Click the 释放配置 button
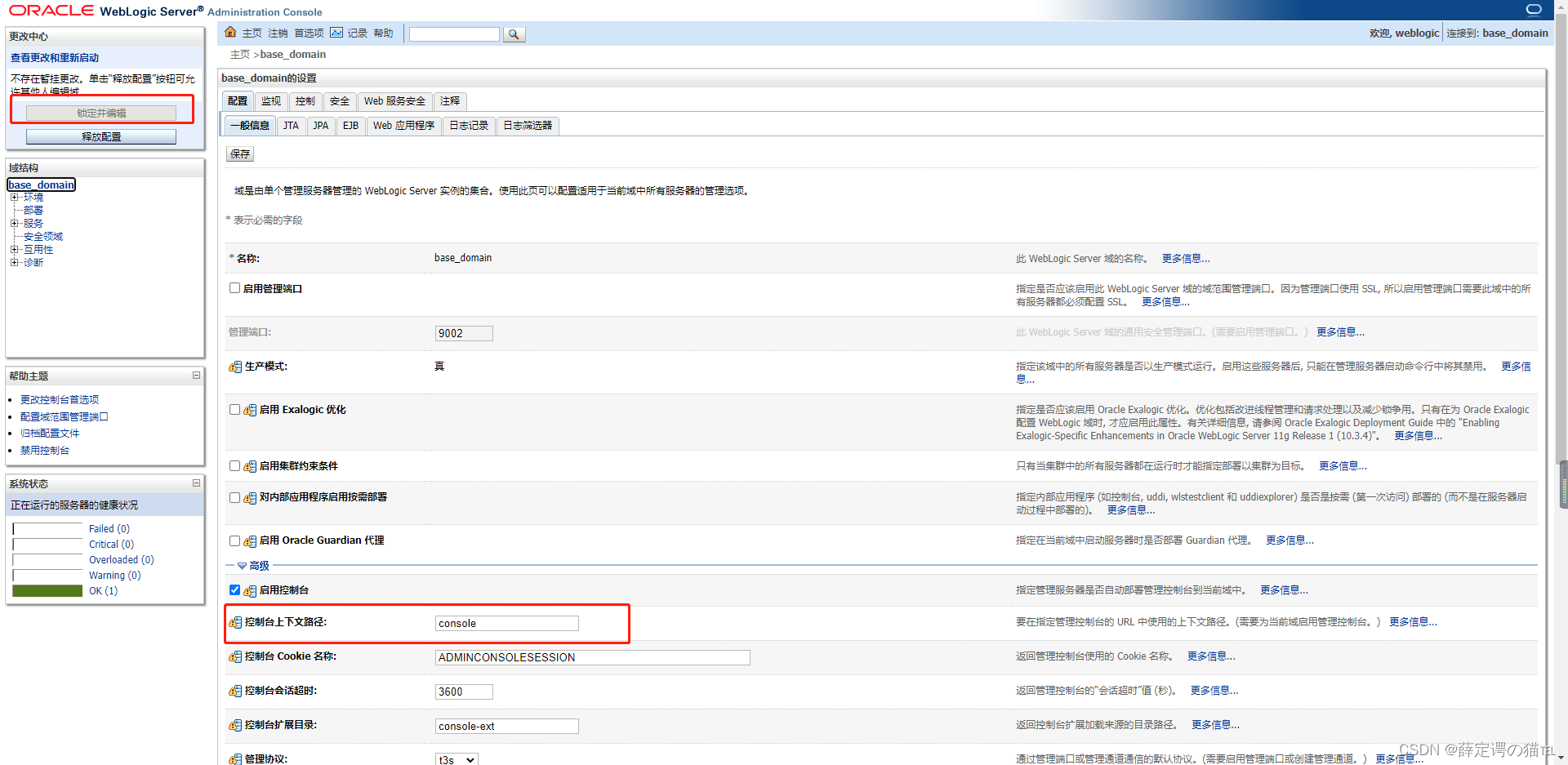Viewport: 1568px width, 765px height. pos(101,137)
